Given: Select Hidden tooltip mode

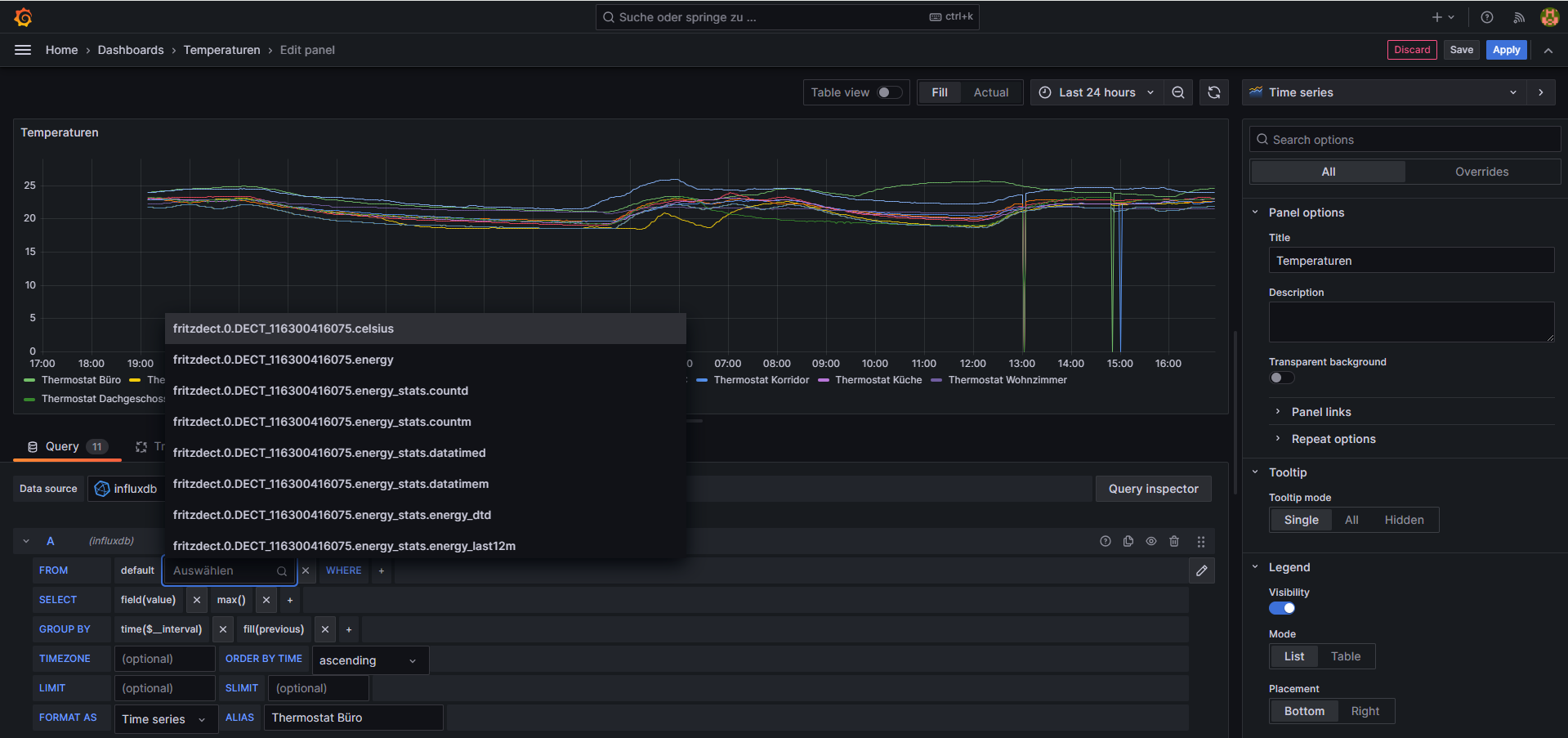Looking at the screenshot, I should tap(1404, 520).
